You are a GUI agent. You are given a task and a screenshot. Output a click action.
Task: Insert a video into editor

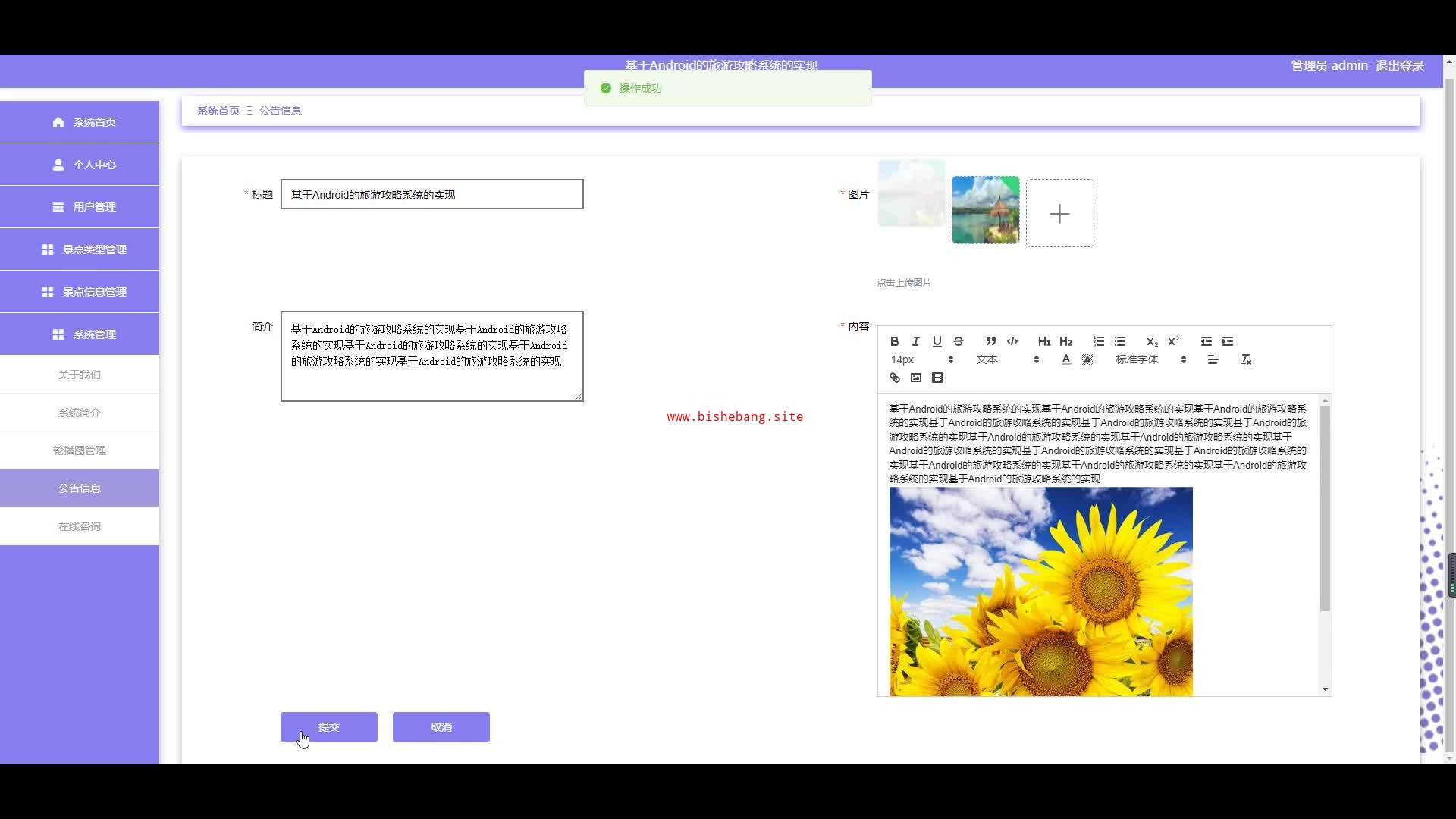pyautogui.click(x=937, y=378)
